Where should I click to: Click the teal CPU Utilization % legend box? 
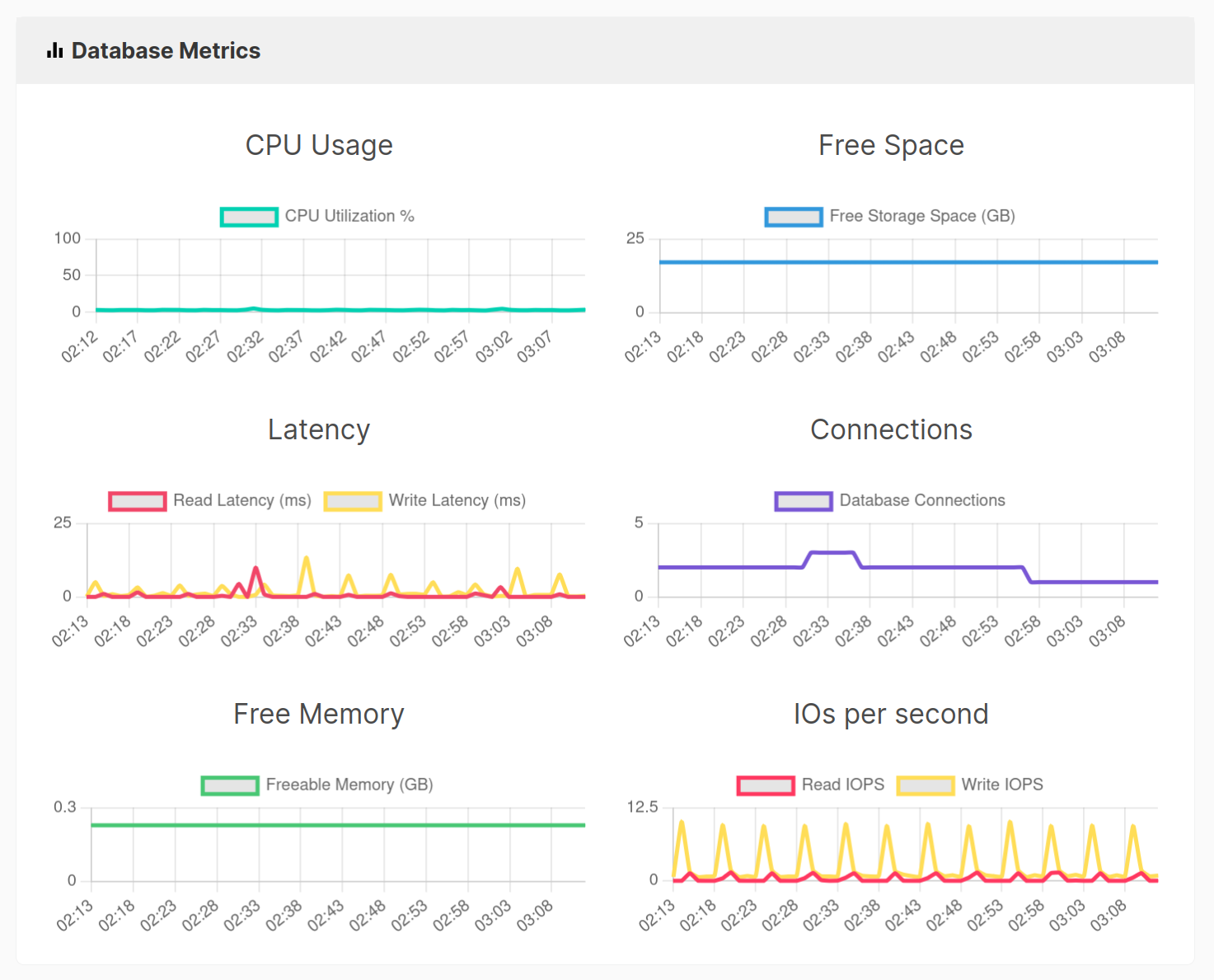tap(248, 217)
